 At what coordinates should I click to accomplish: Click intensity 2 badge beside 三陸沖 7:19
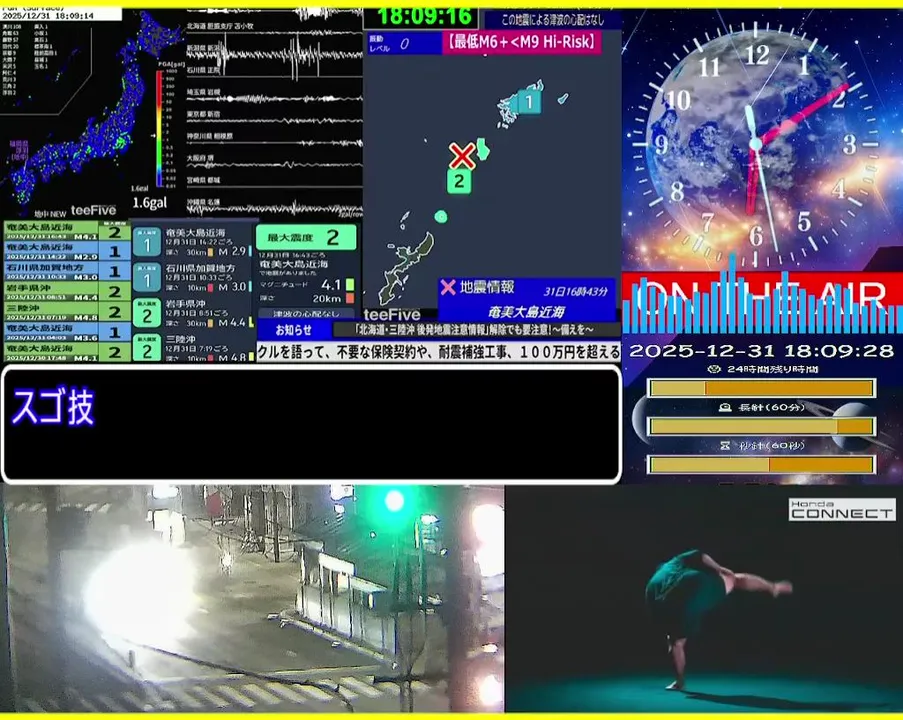[x=147, y=348]
